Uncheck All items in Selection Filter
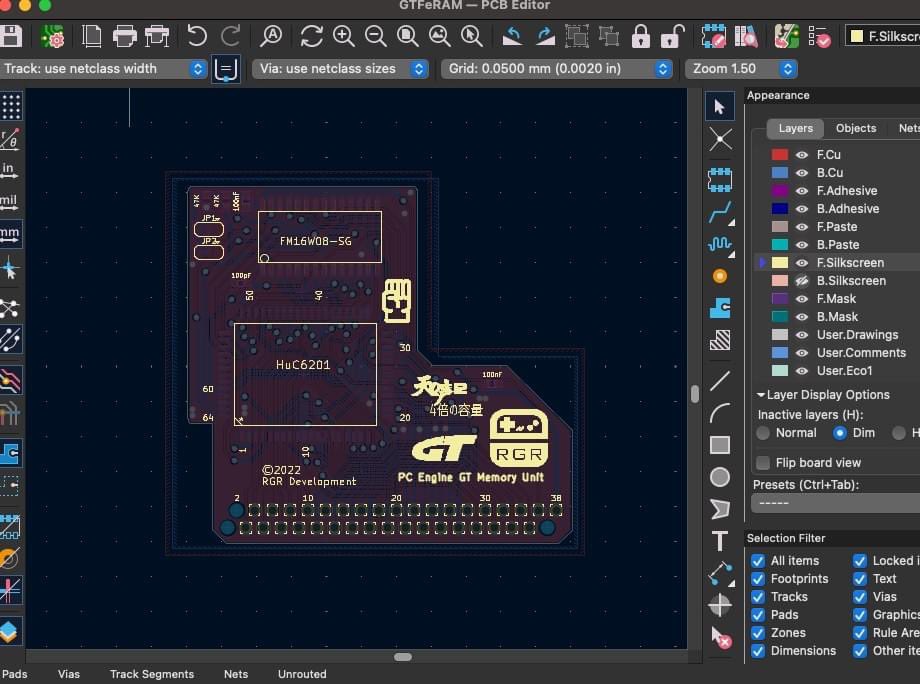The image size is (920, 684). coord(758,561)
